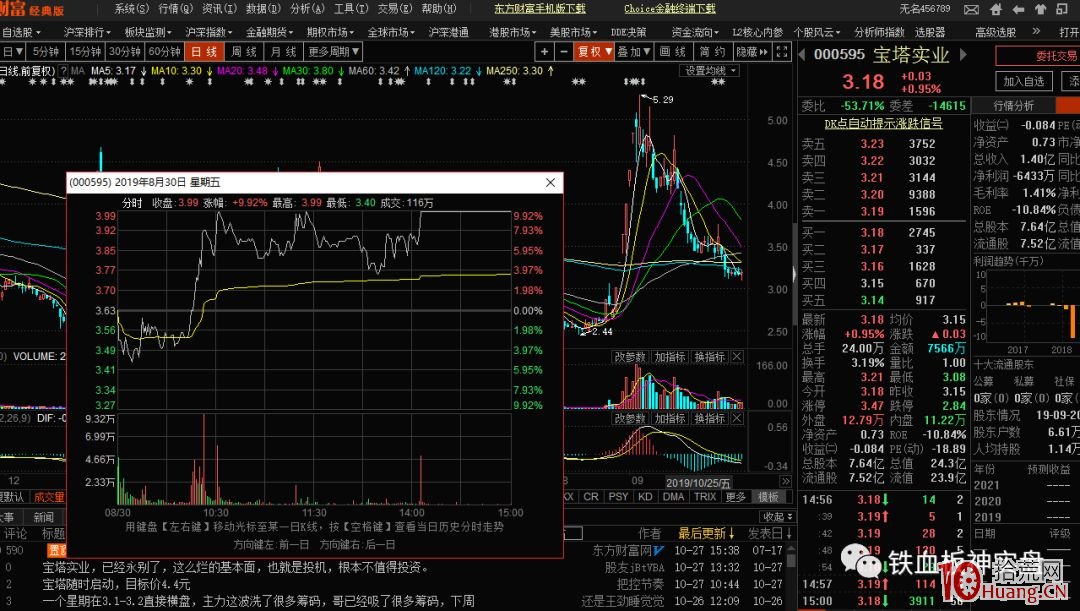Sort news by 最后更新 column

pos(706,534)
